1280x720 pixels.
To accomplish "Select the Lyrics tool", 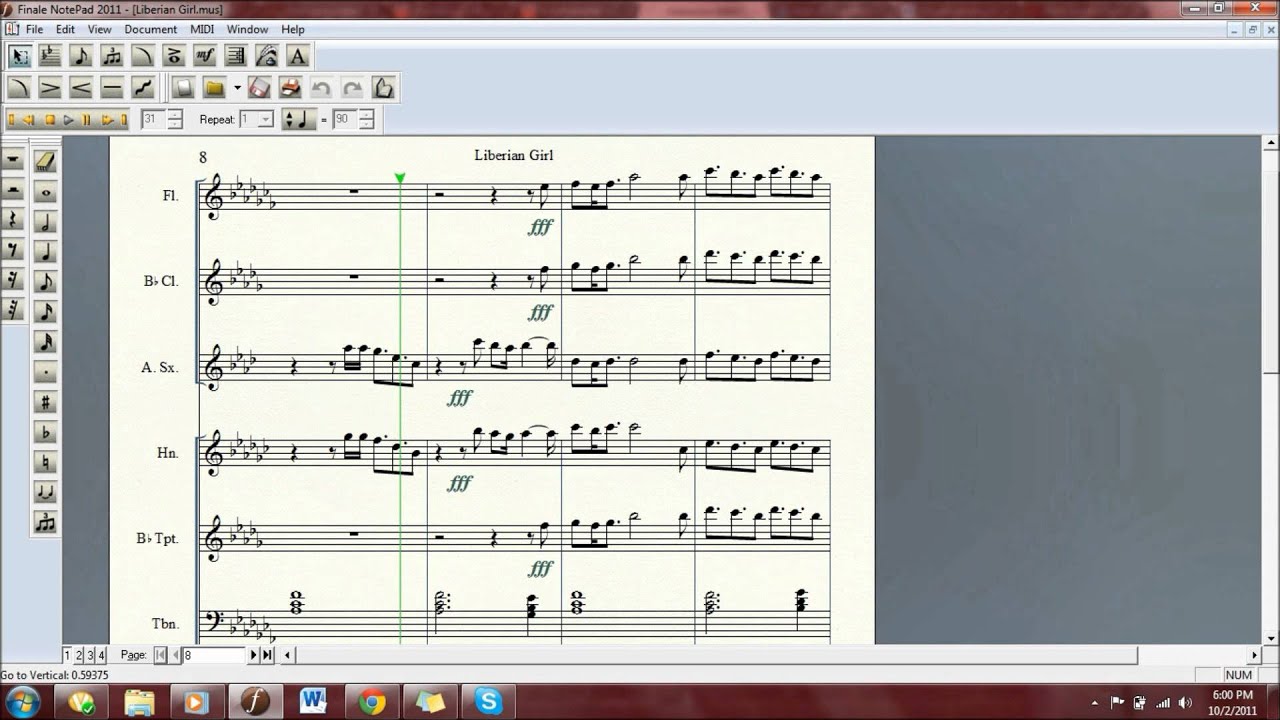I will click(x=267, y=55).
